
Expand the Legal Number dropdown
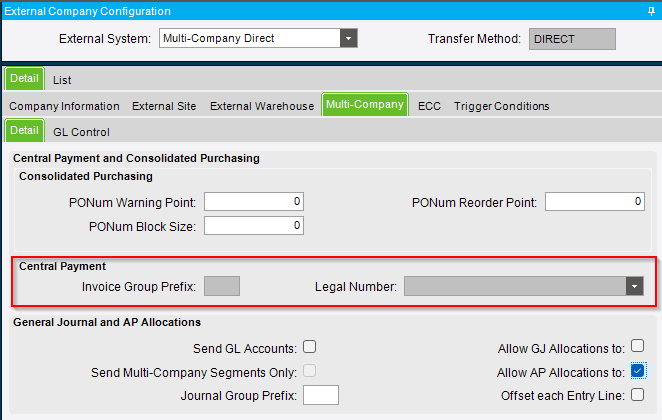634,287
